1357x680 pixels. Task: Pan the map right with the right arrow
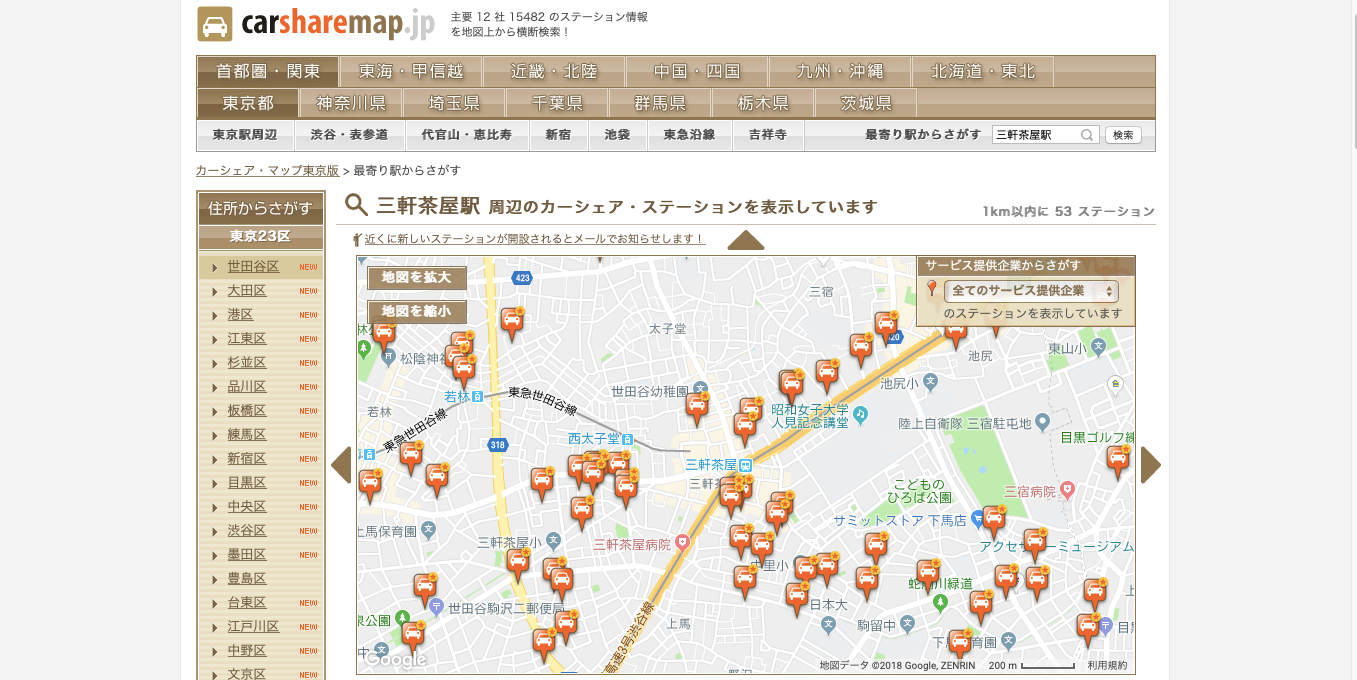[x=1150, y=465]
